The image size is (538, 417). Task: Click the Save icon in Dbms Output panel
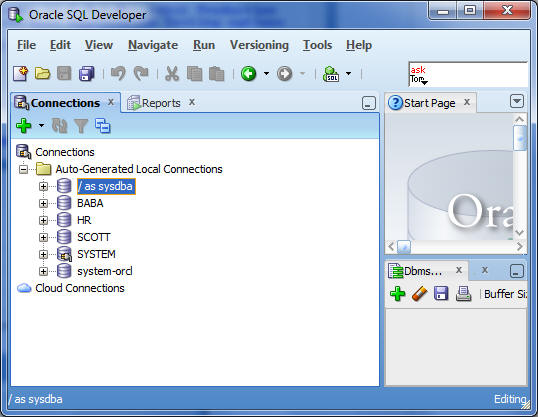(x=441, y=294)
